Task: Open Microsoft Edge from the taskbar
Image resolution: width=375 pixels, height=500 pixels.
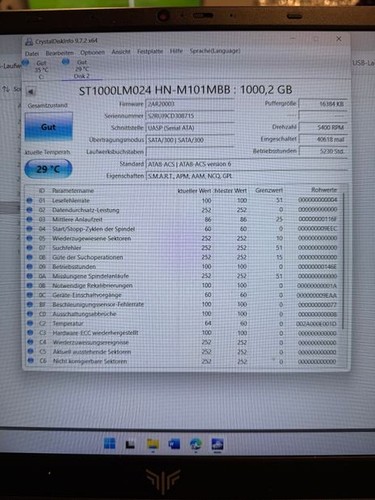Action: coord(196,444)
